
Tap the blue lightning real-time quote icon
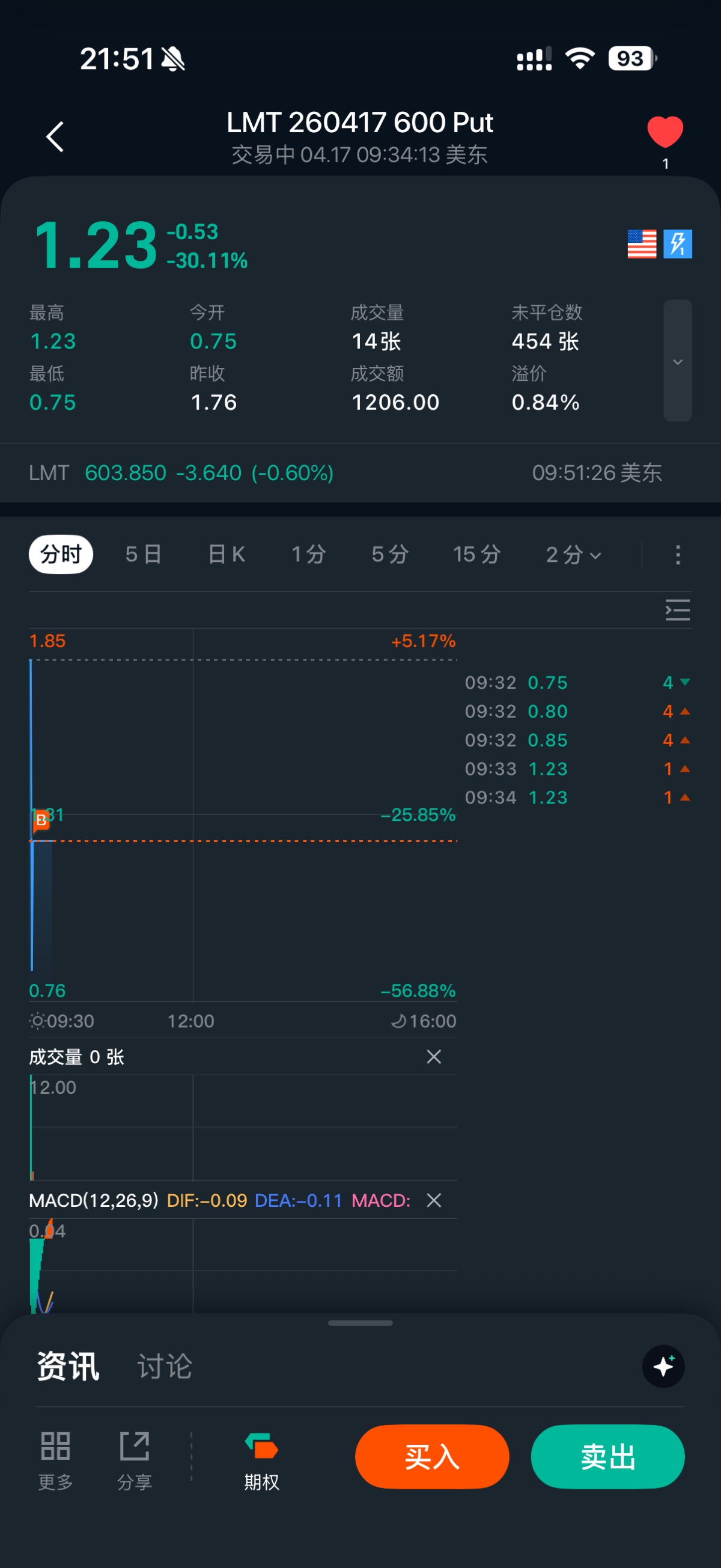click(x=678, y=244)
